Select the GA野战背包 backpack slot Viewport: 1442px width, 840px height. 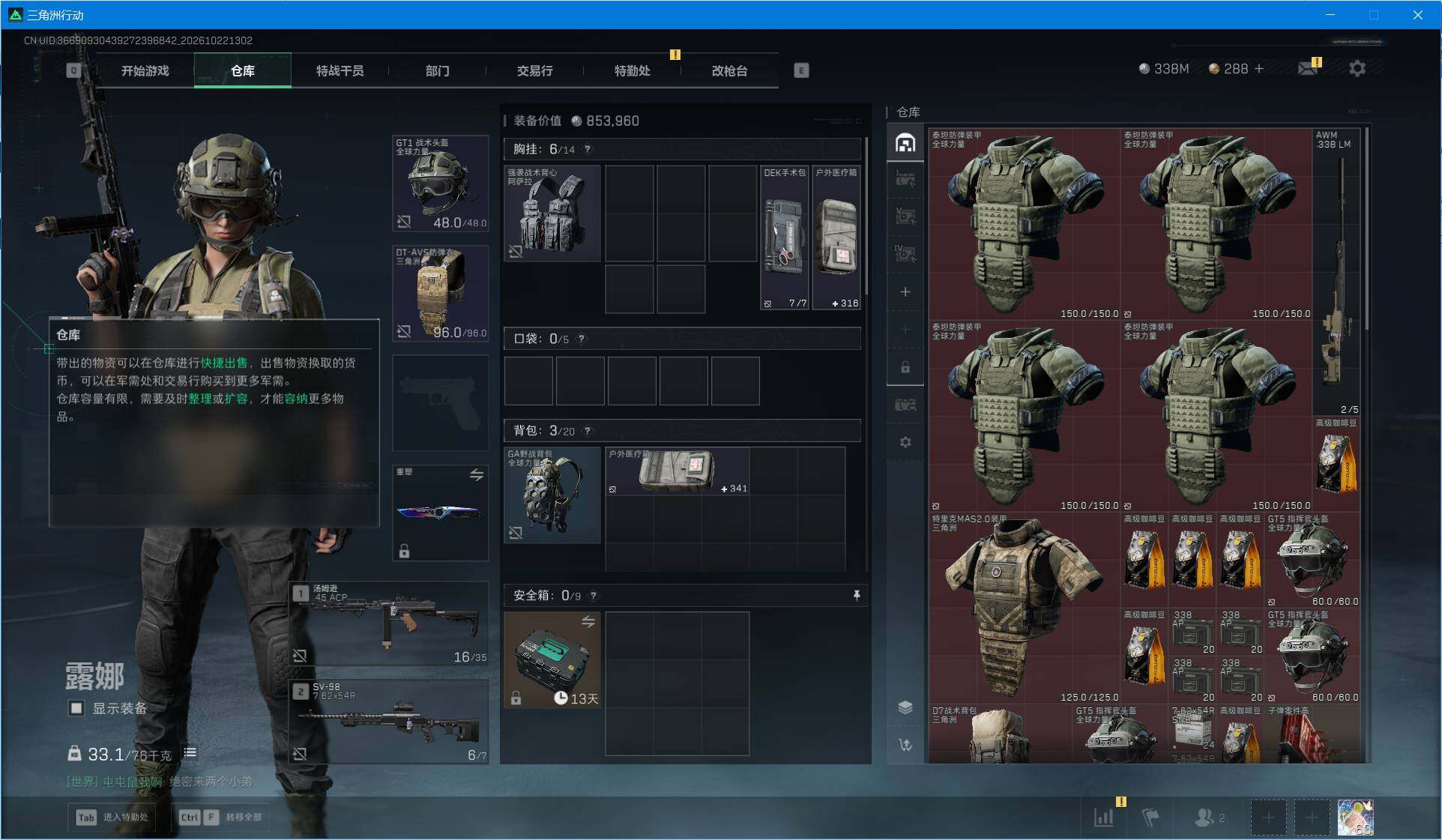552,495
